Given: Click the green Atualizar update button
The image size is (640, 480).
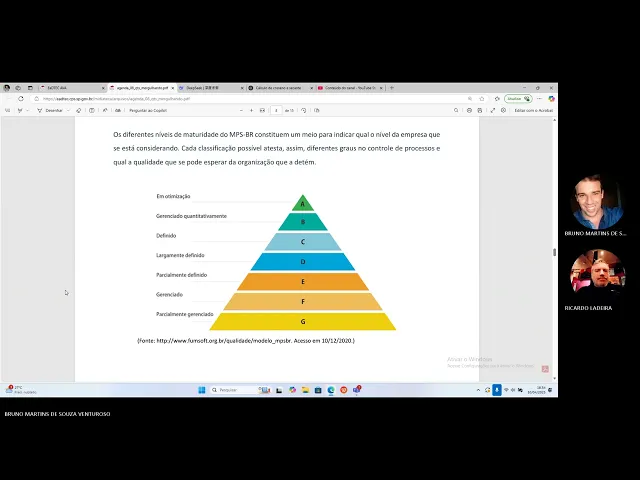Looking at the screenshot, I should [518, 99].
